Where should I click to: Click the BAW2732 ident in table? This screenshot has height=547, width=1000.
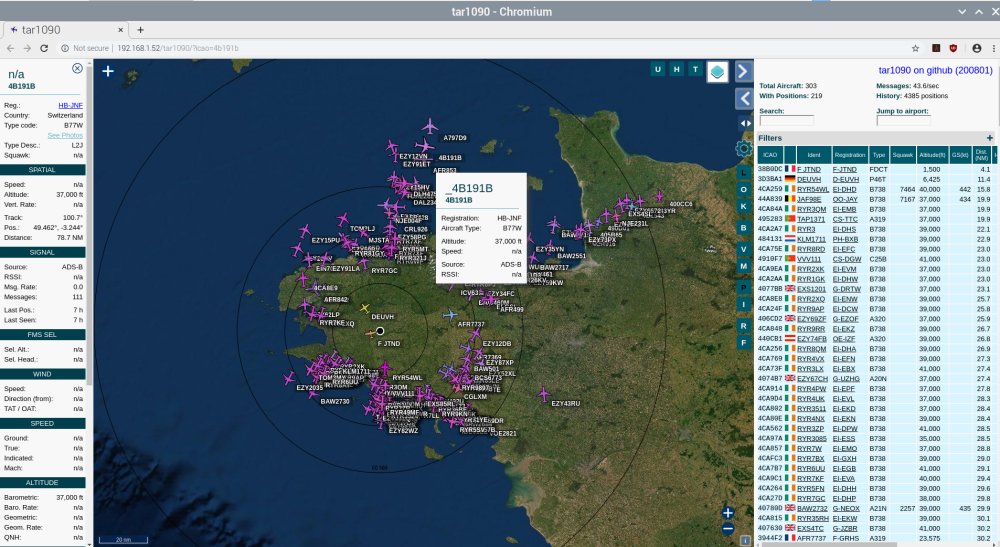(x=811, y=508)
